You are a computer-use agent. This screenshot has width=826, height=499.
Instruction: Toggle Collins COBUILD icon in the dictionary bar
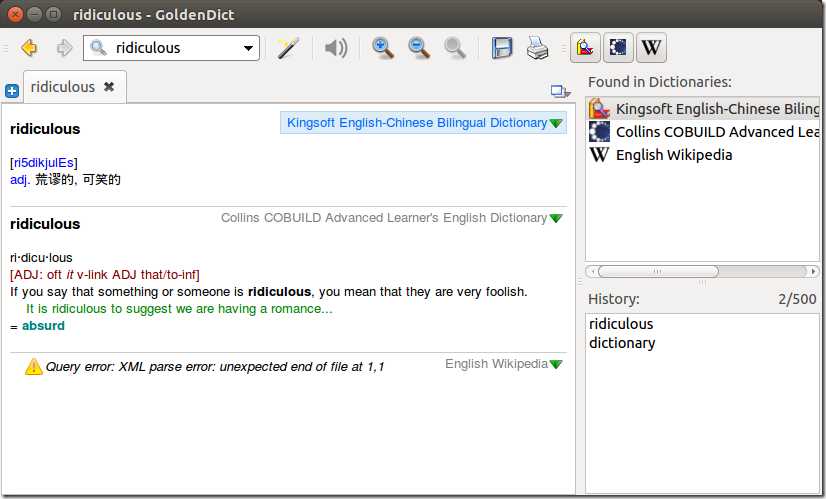coord(618,47)
